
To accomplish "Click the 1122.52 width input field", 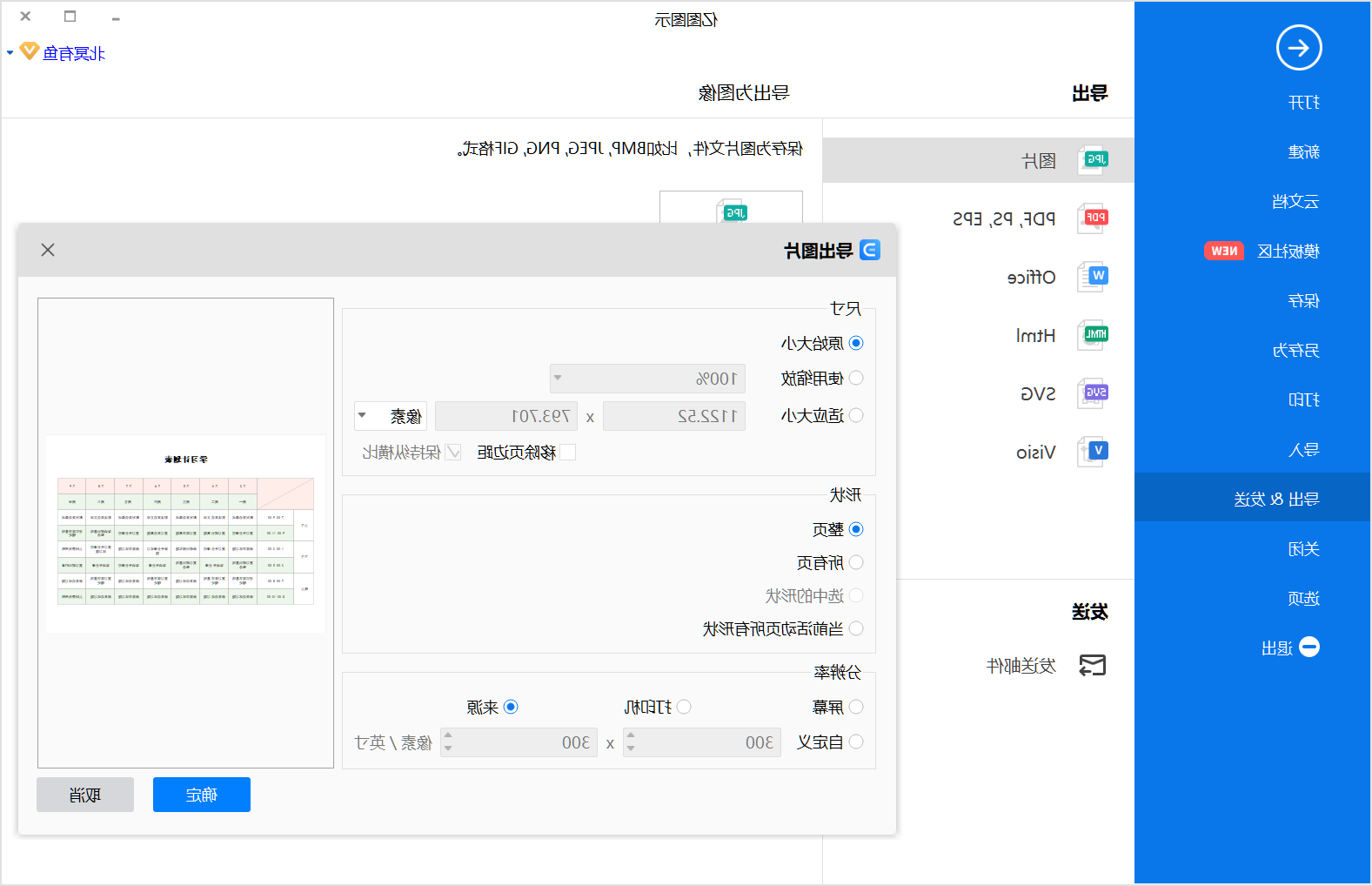I will pos(674,416).
